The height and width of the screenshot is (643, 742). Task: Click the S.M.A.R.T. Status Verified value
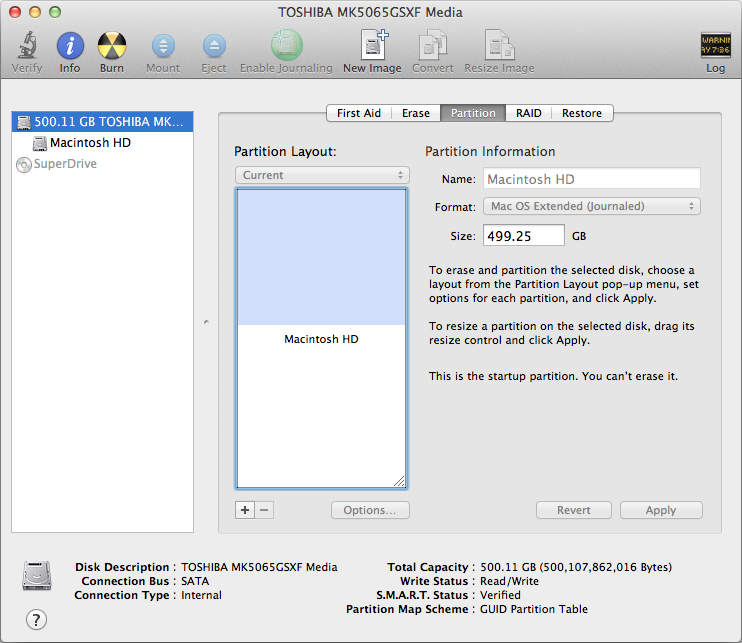coord(500,595)
